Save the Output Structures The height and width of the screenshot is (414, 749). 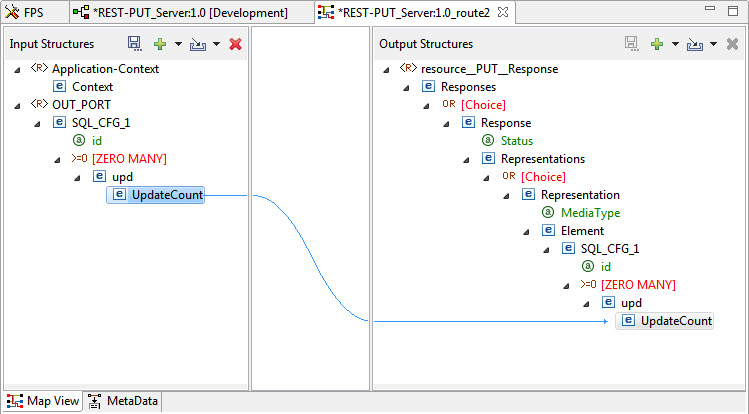coord(631,43)
